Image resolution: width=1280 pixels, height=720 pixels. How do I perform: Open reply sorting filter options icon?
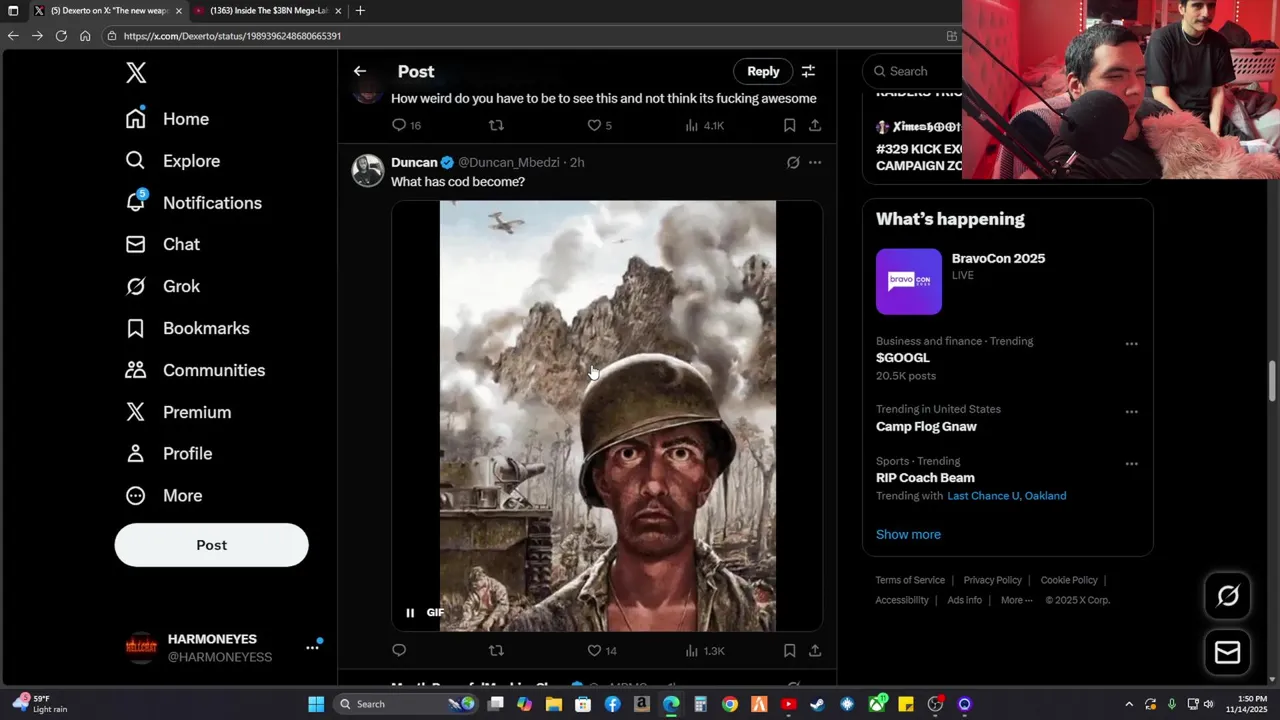coord(808,71)
